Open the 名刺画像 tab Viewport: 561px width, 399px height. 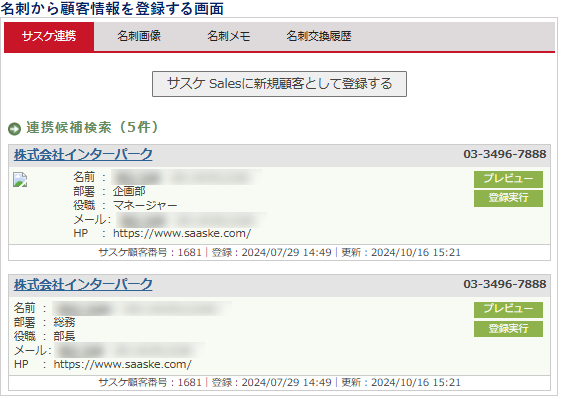point(139,36)
